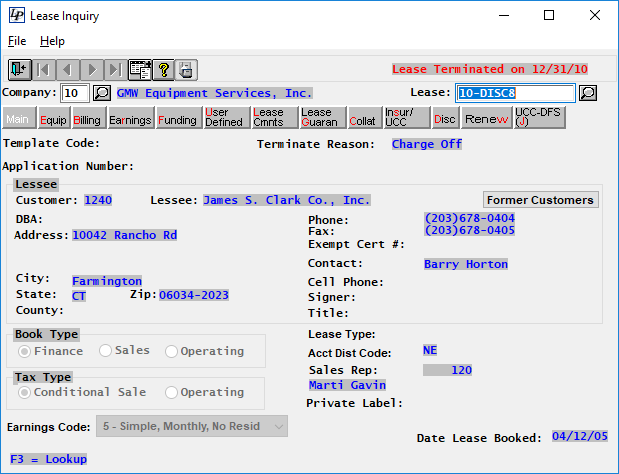Click the address 10042 Rancho Rd

[x=124, y=235]
